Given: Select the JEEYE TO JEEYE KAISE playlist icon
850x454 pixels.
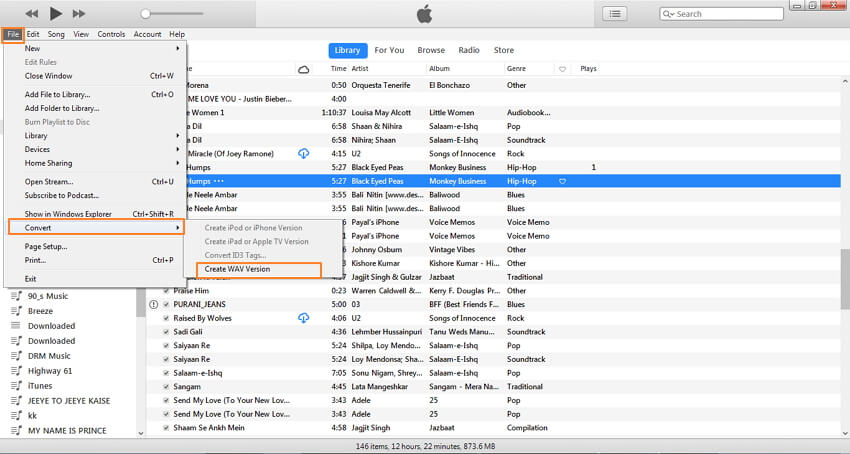Looking at the screenshot, I should tap(17, 400).
